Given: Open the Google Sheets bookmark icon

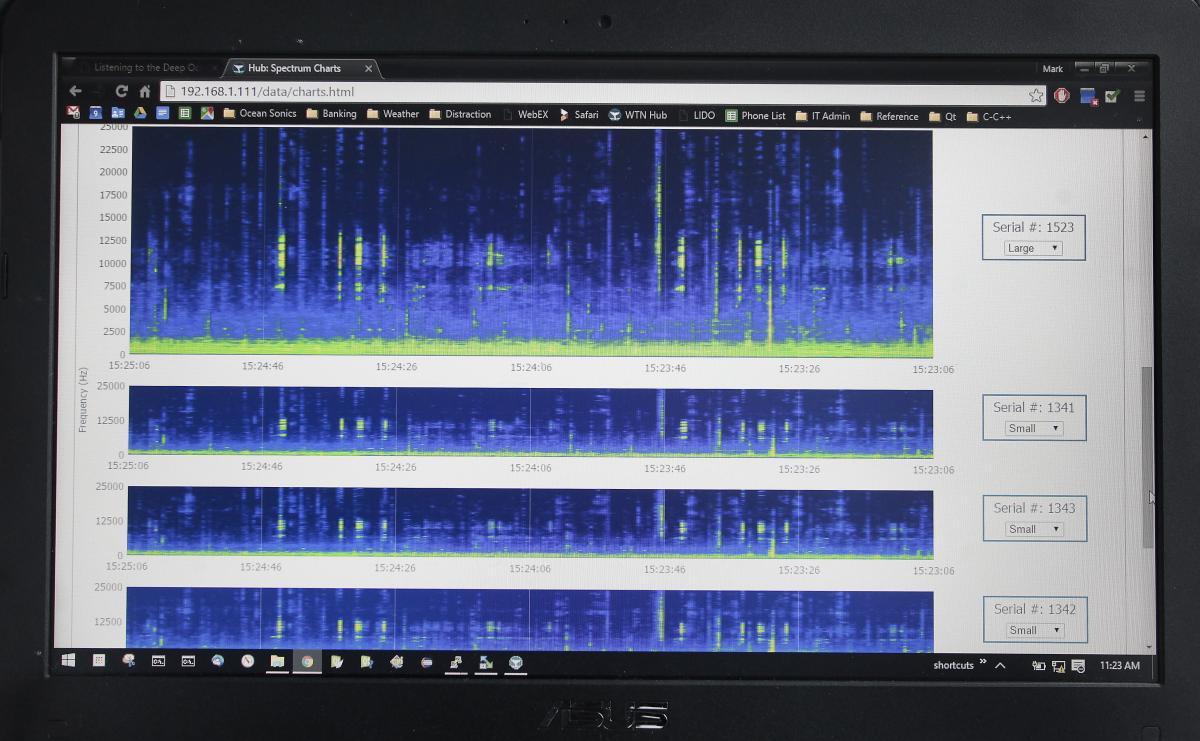Looking at the screenshot, I should tap(185, 113).
